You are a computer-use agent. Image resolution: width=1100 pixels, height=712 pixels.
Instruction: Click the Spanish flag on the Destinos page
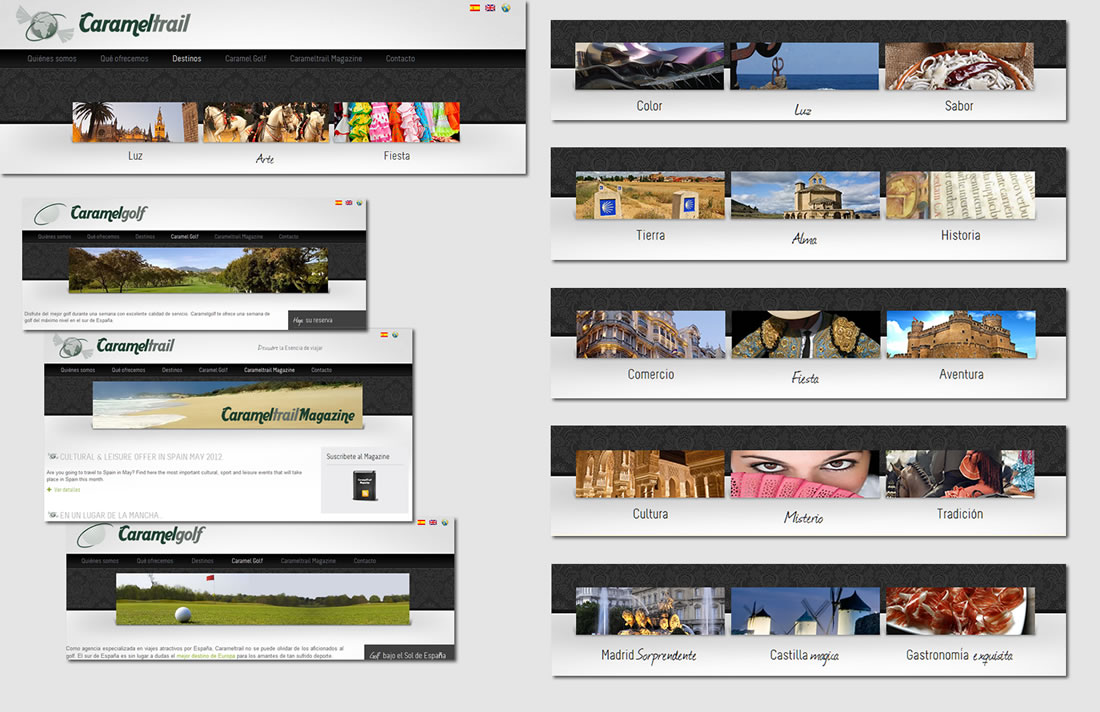[x=475, y=8]
